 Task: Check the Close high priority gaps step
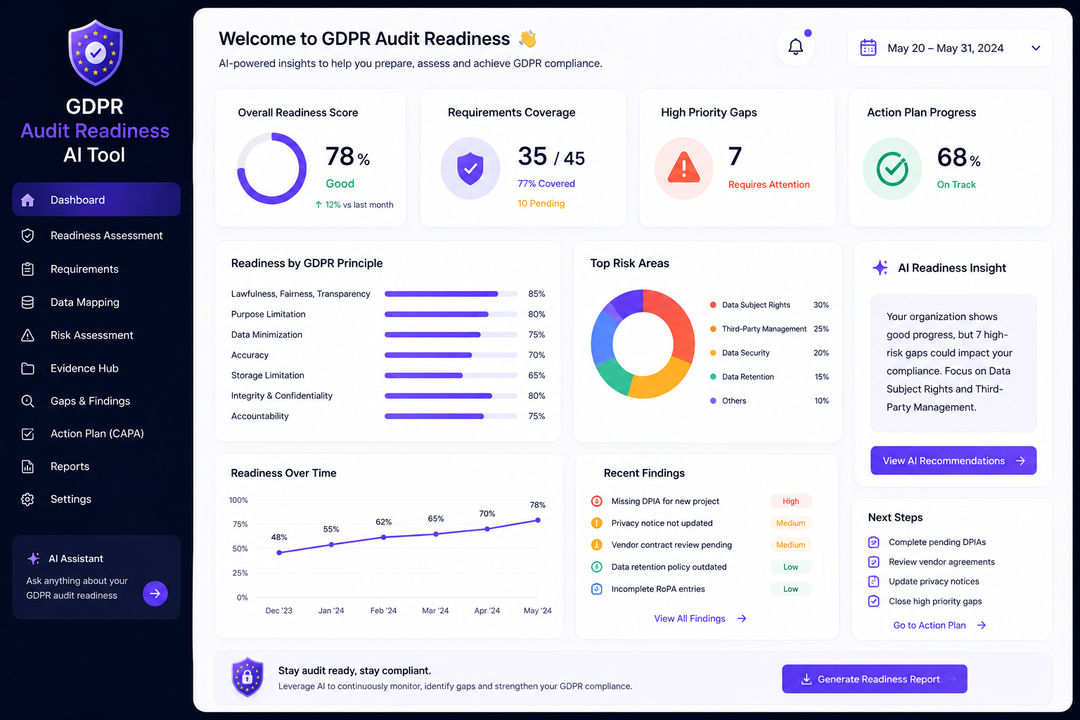tap(873, 601)
